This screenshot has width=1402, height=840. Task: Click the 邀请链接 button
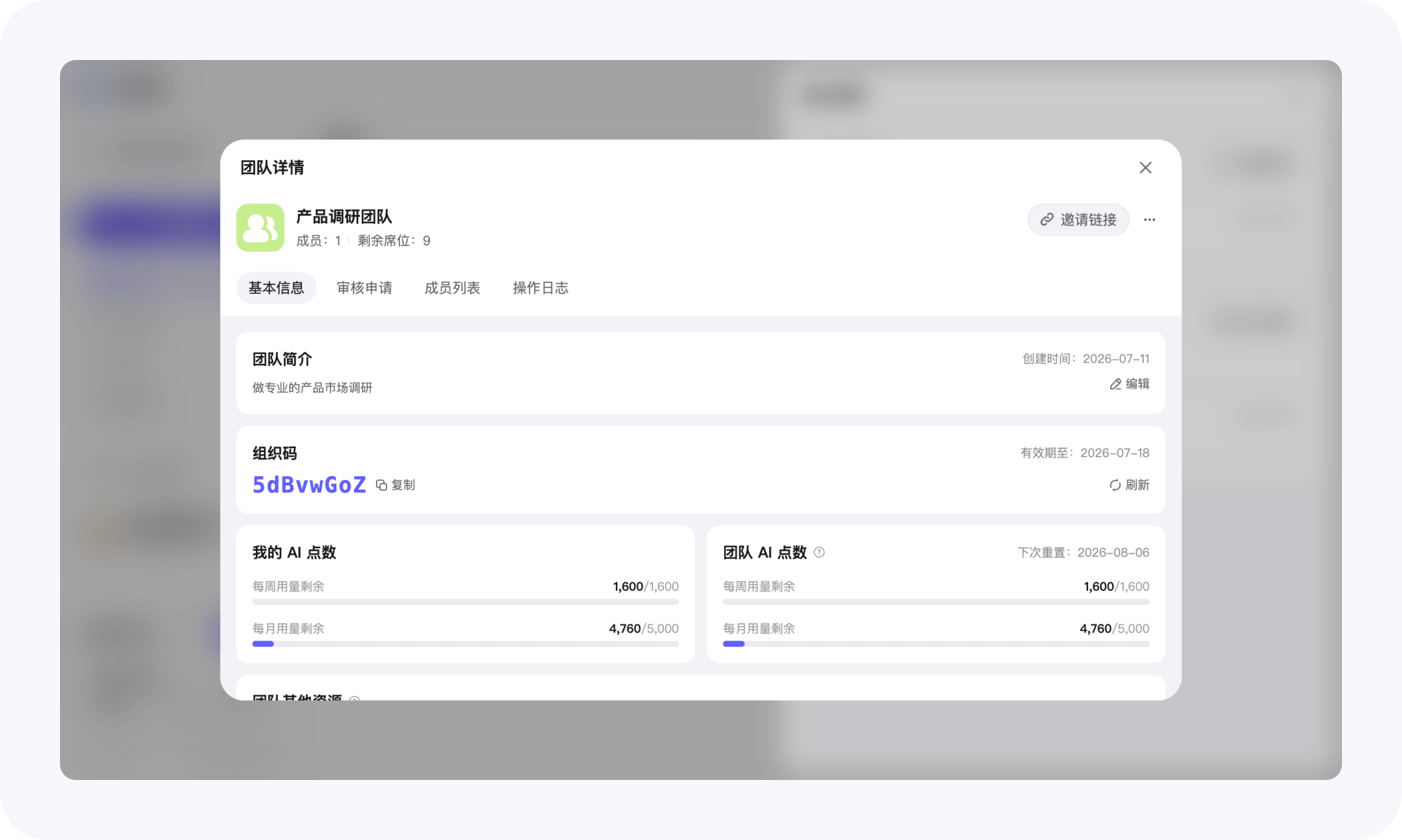pyautogui.click(x=1078, y=219)
